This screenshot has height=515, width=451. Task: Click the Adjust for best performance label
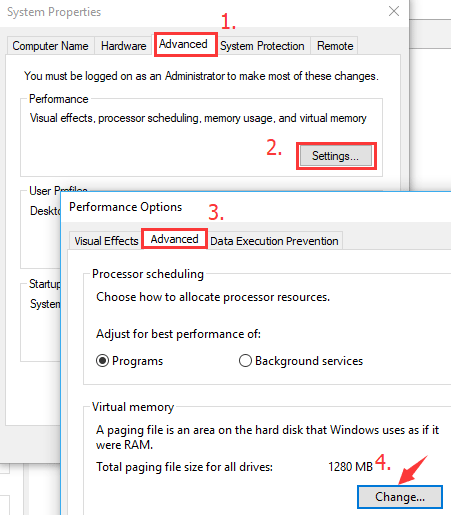point(178,334)
